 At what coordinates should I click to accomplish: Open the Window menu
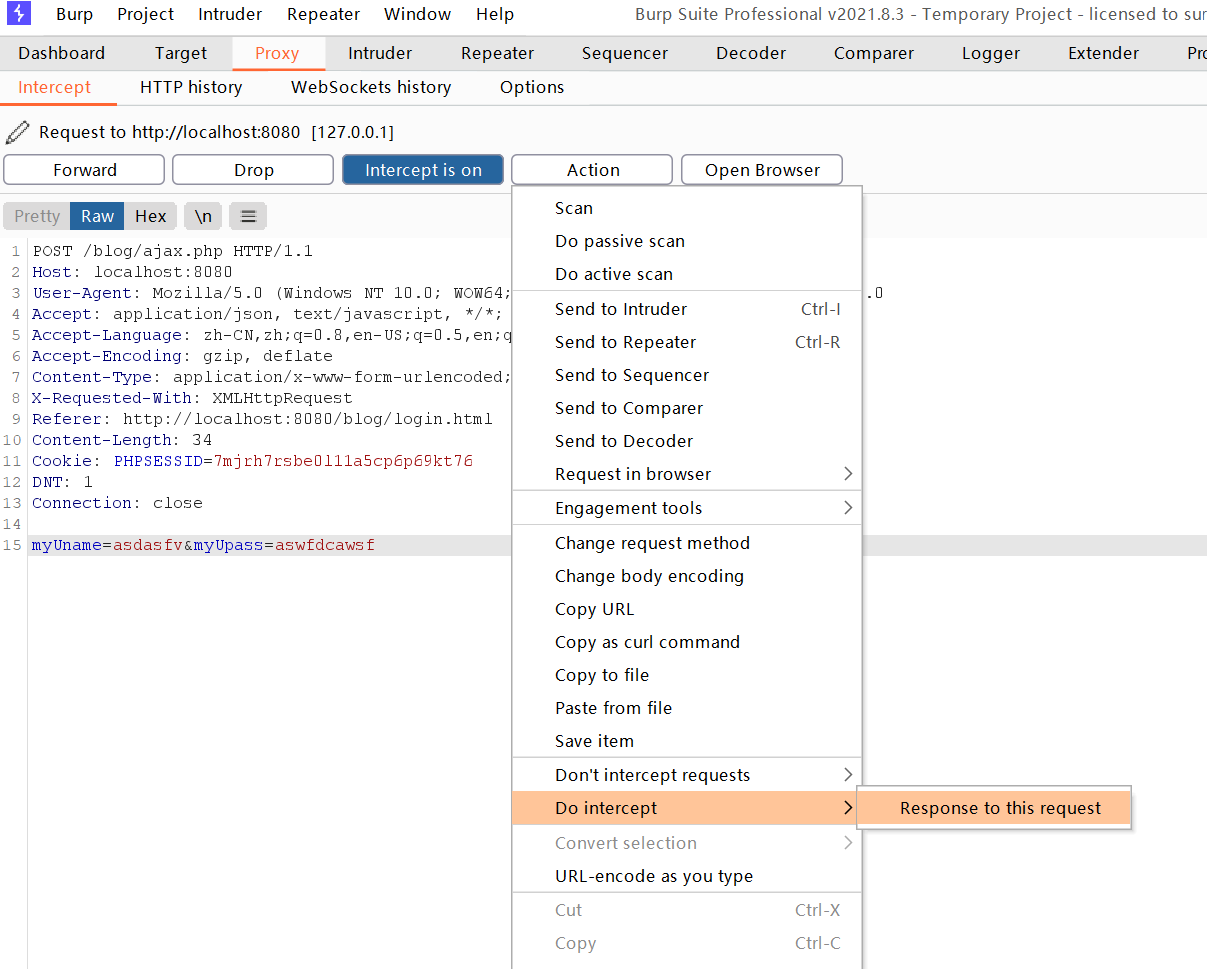[x=417, y=14]
